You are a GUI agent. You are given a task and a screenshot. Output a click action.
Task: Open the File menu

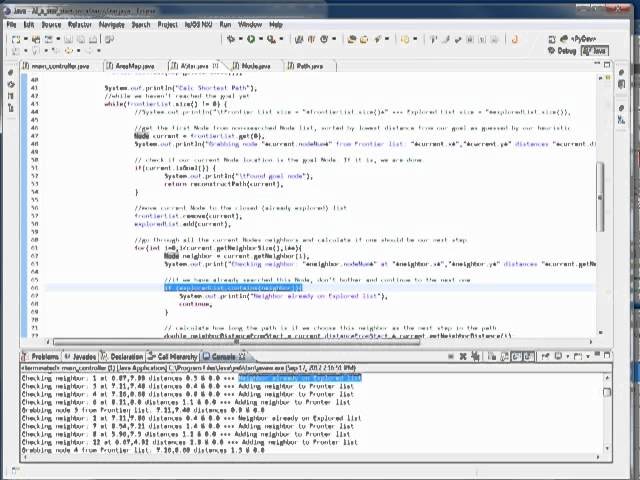point(11,24)
